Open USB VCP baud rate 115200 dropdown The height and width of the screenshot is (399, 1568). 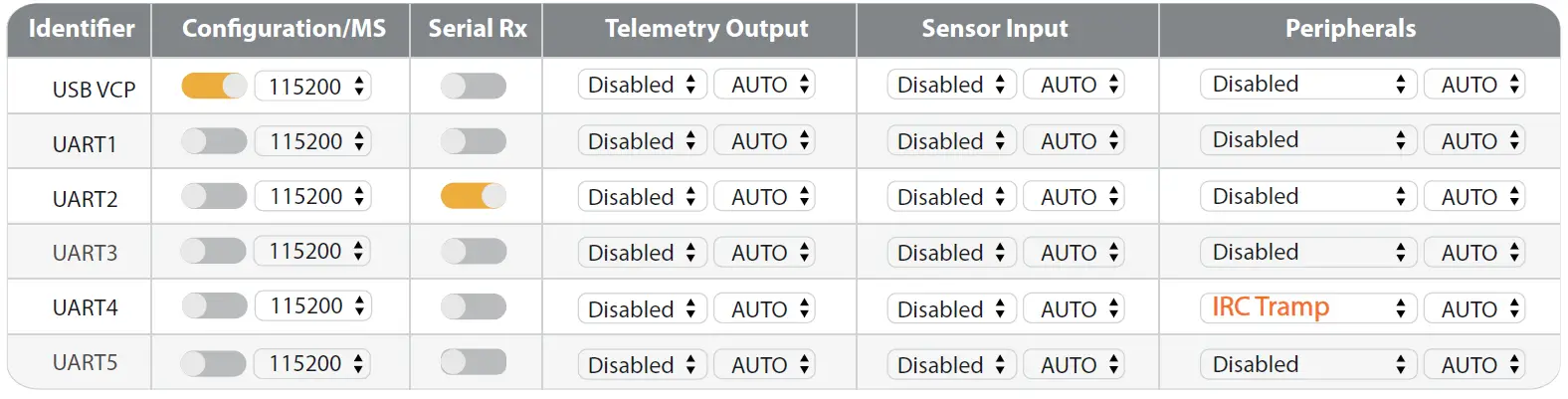pos(312,87)
